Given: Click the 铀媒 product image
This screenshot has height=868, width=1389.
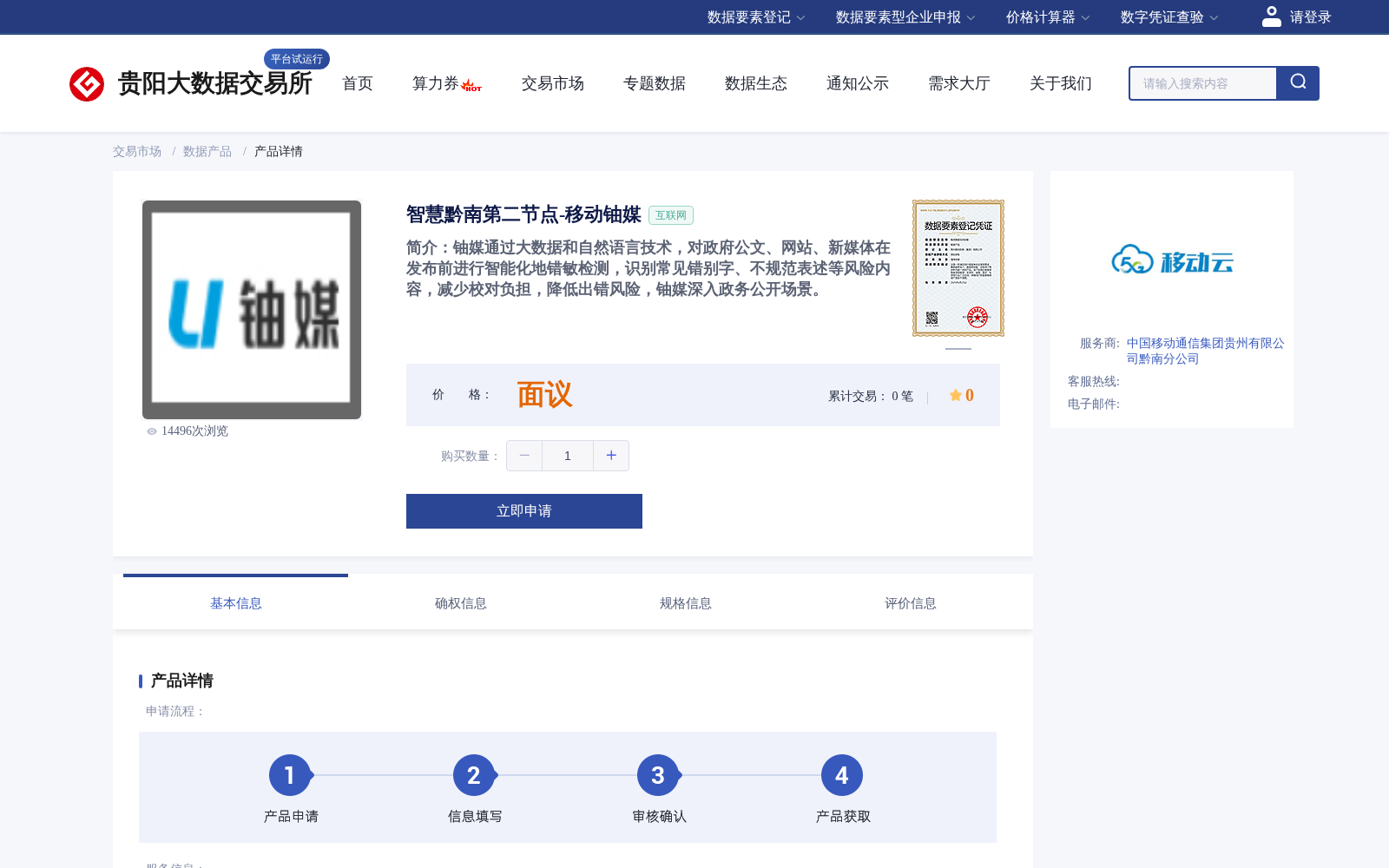Looking at the screenshot, I should pos(252,310).
